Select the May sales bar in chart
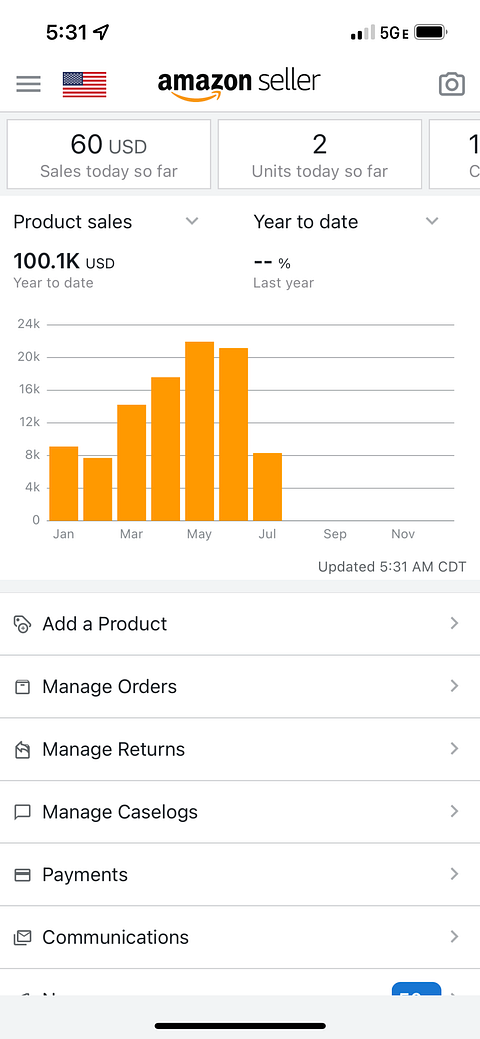Viewport: 480px width, 1039px height. pos(200,431)
